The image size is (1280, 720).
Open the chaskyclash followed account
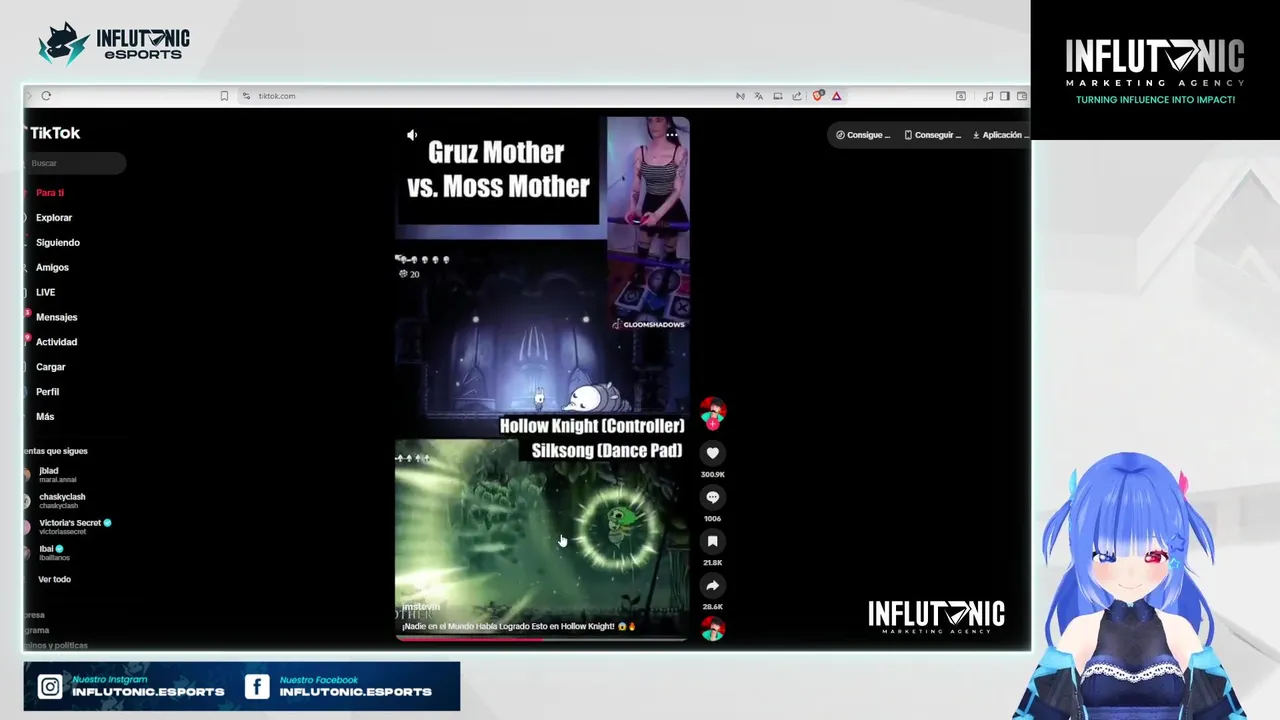[61, 501]
